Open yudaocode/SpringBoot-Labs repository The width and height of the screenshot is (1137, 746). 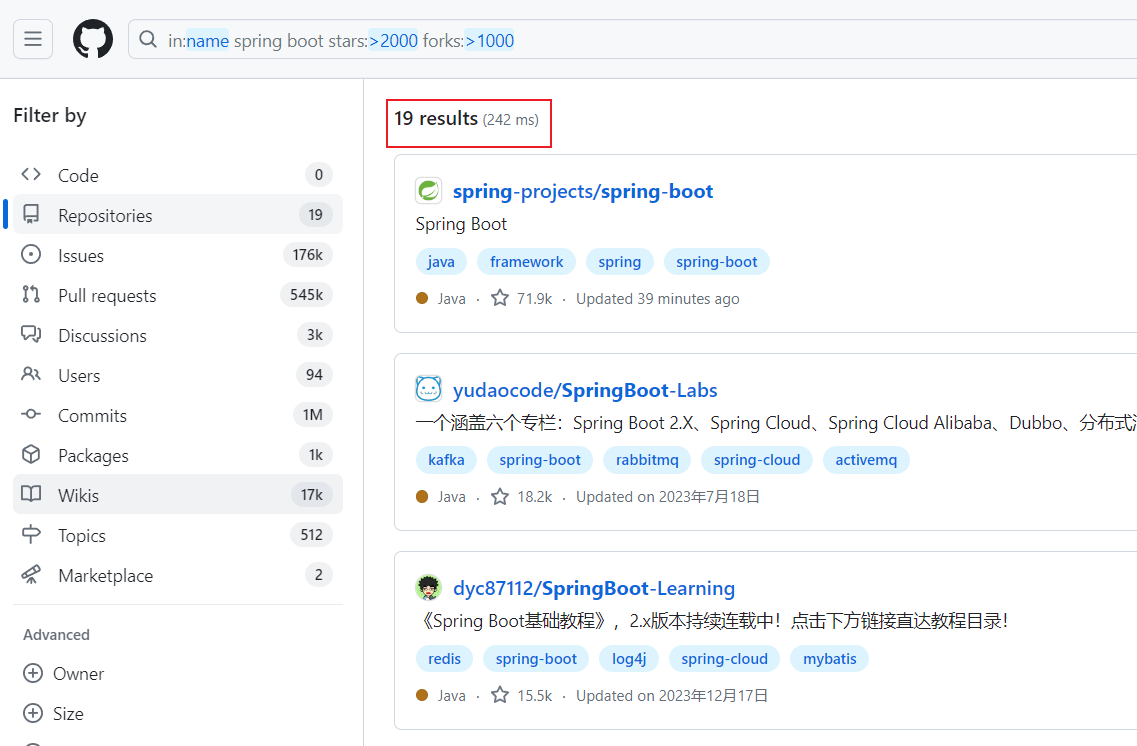click(585, 390)
